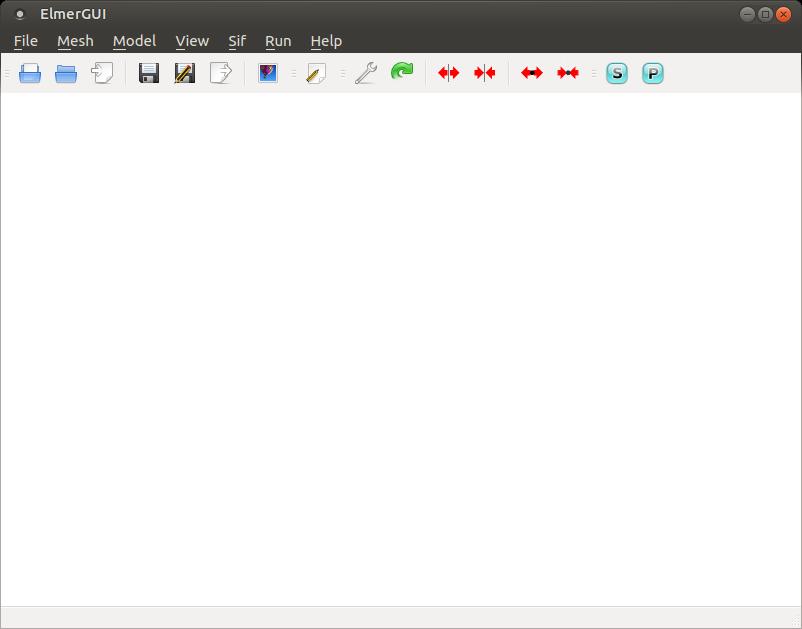The height and width of the screenshot is (629, 802).
Task: Launch postprocessor with the P icon
Action: click(653, 73)
